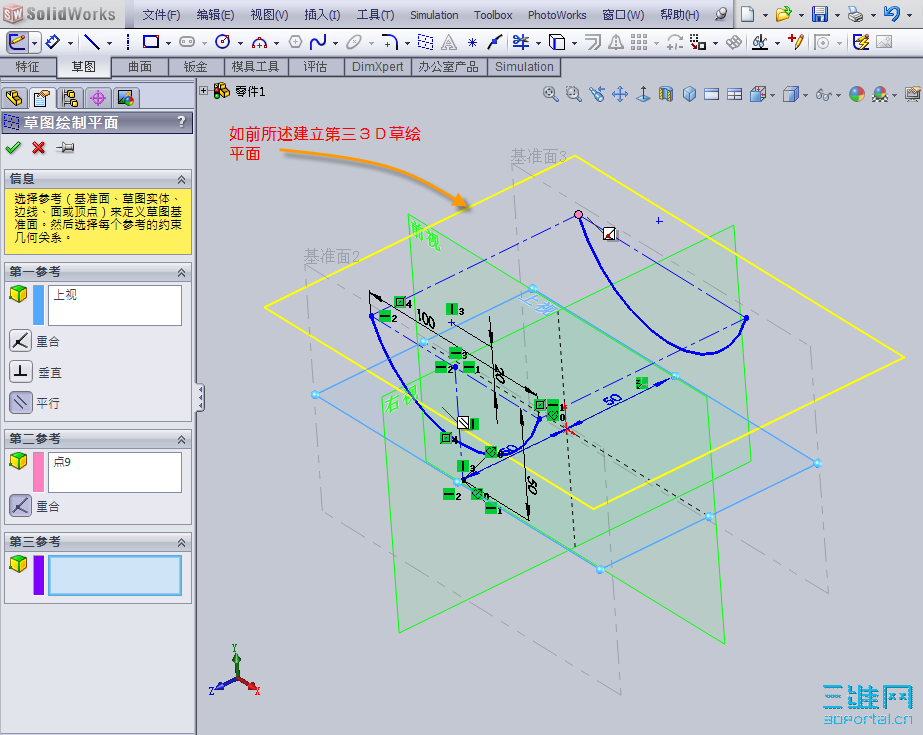Click the Quick Snaps pencil icon
923x735 pixels.
(x=795, y=42)
